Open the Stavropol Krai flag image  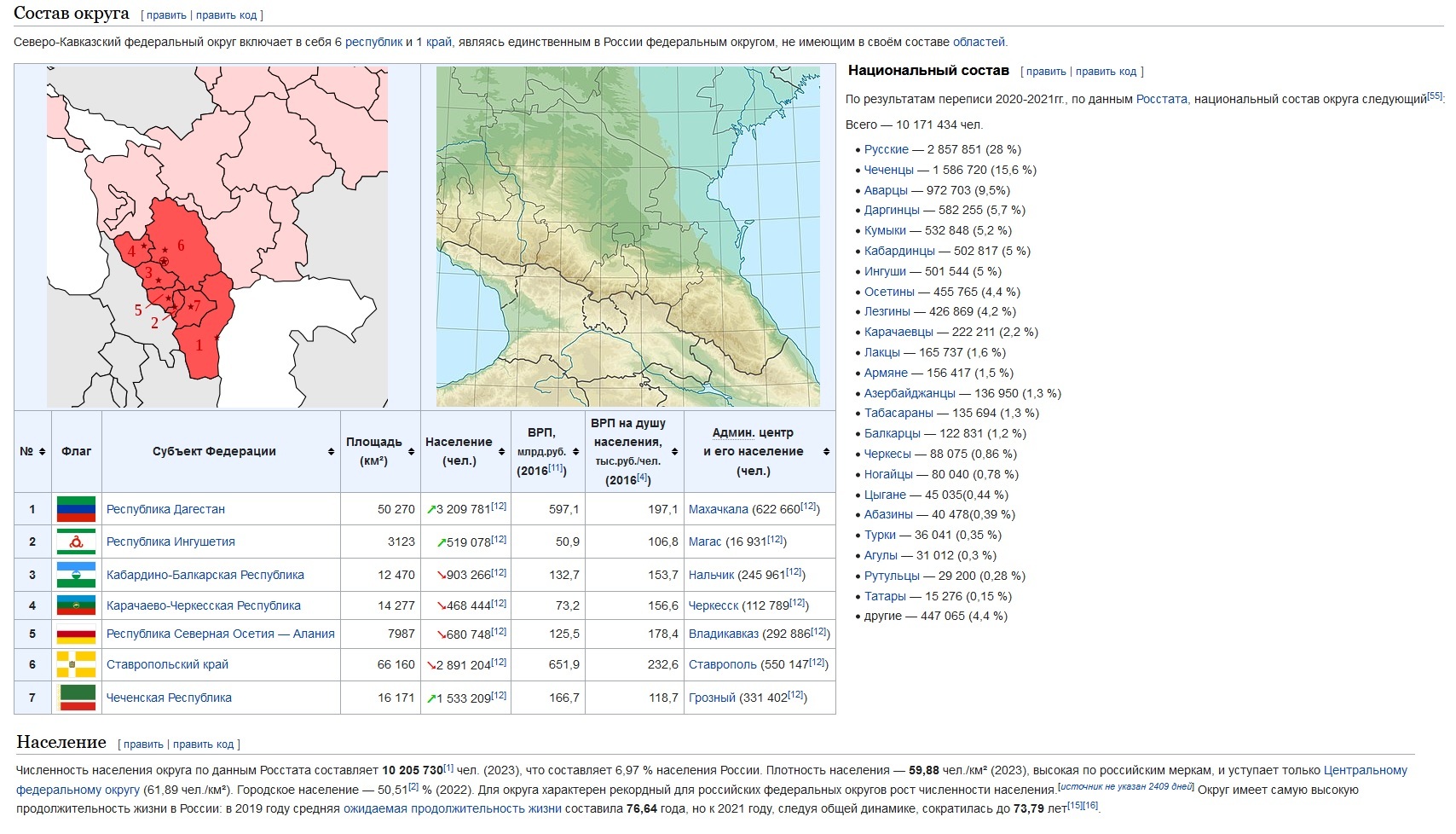click(x=76, y=664)
